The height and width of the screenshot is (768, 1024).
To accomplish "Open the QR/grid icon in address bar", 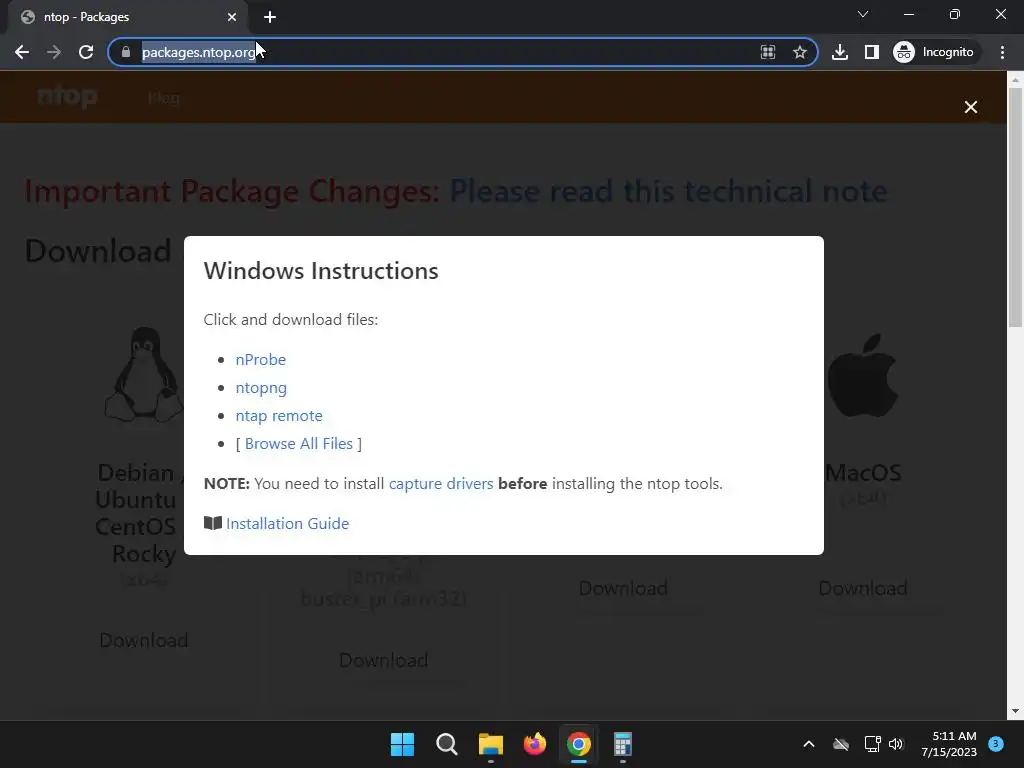I will [768, 52].
